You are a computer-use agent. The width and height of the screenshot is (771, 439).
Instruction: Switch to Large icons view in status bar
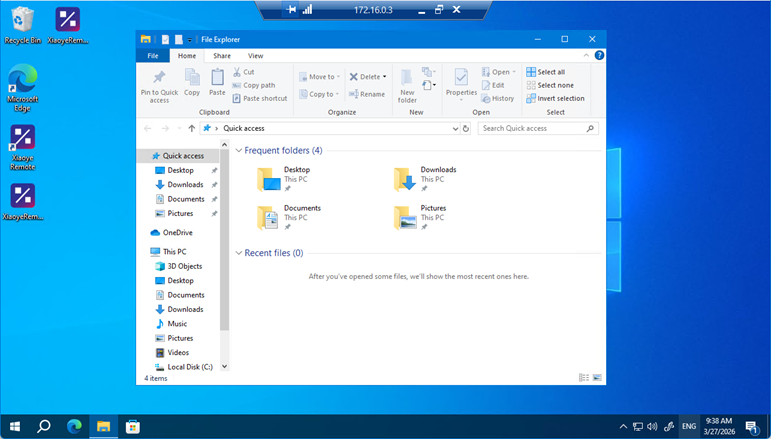point(598,378)
